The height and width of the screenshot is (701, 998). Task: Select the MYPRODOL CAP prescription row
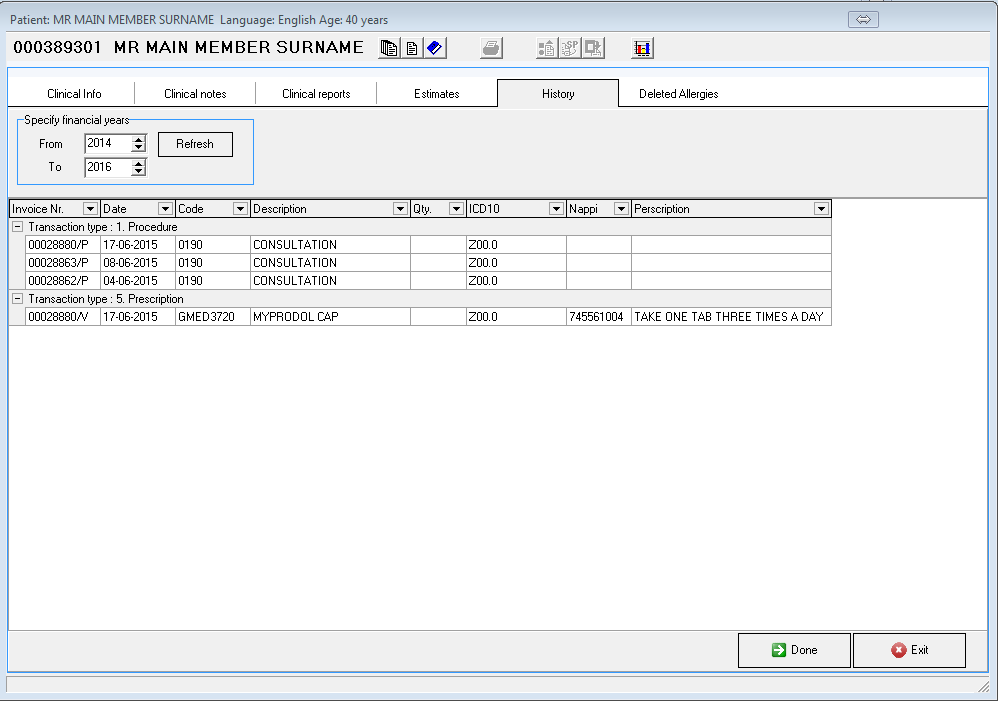point(330,317)
